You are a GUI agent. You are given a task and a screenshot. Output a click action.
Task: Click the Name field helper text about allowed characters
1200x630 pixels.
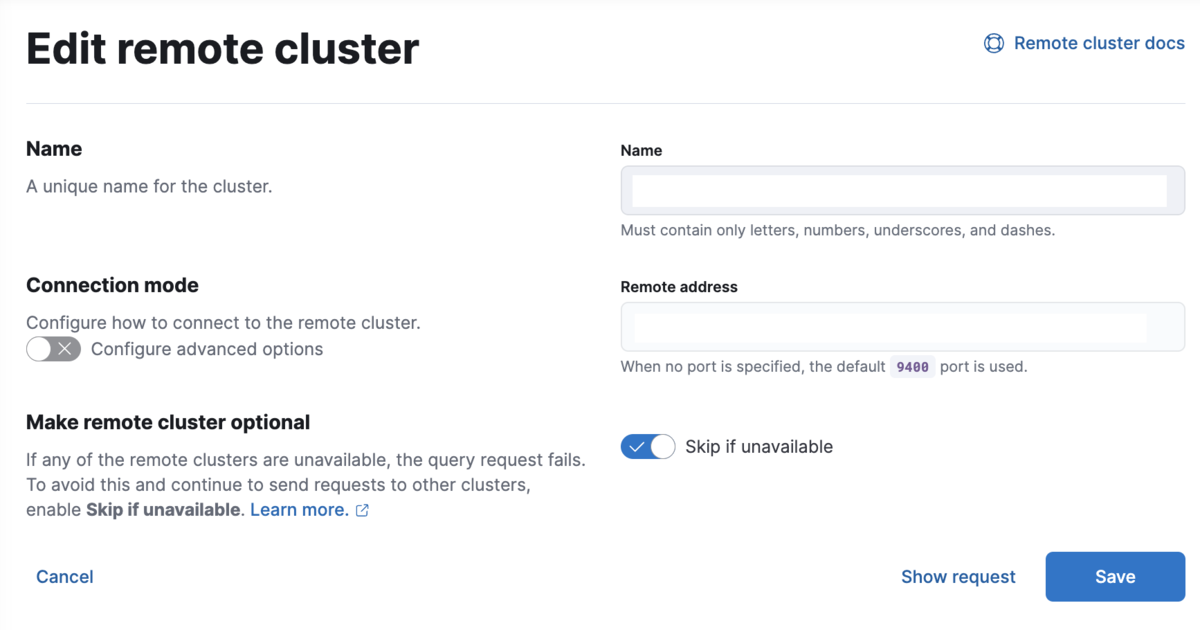click(x=838, y=230)
